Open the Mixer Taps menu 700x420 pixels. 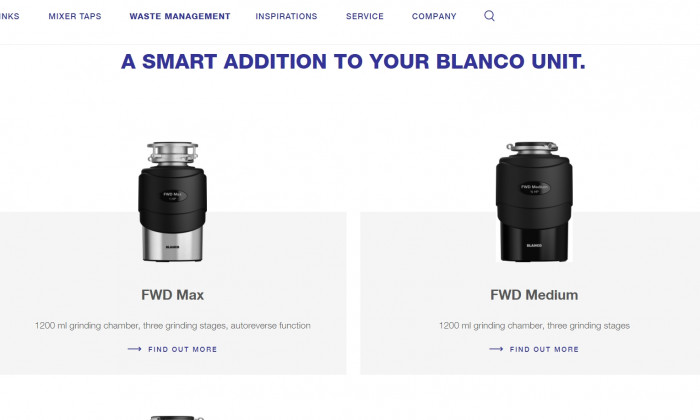tap(75, 17)
